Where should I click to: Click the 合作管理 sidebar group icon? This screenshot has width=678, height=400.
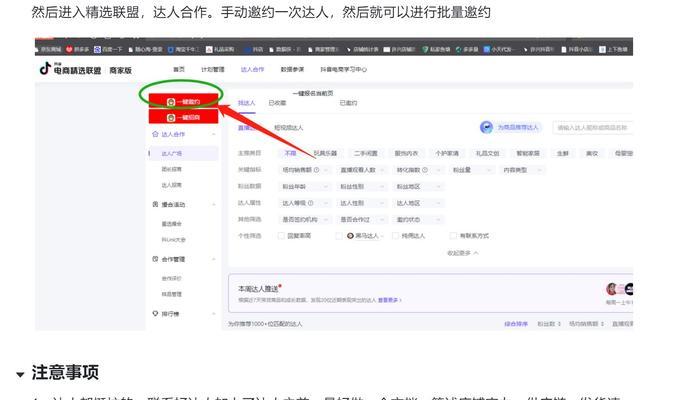click(x=155, y=259)
